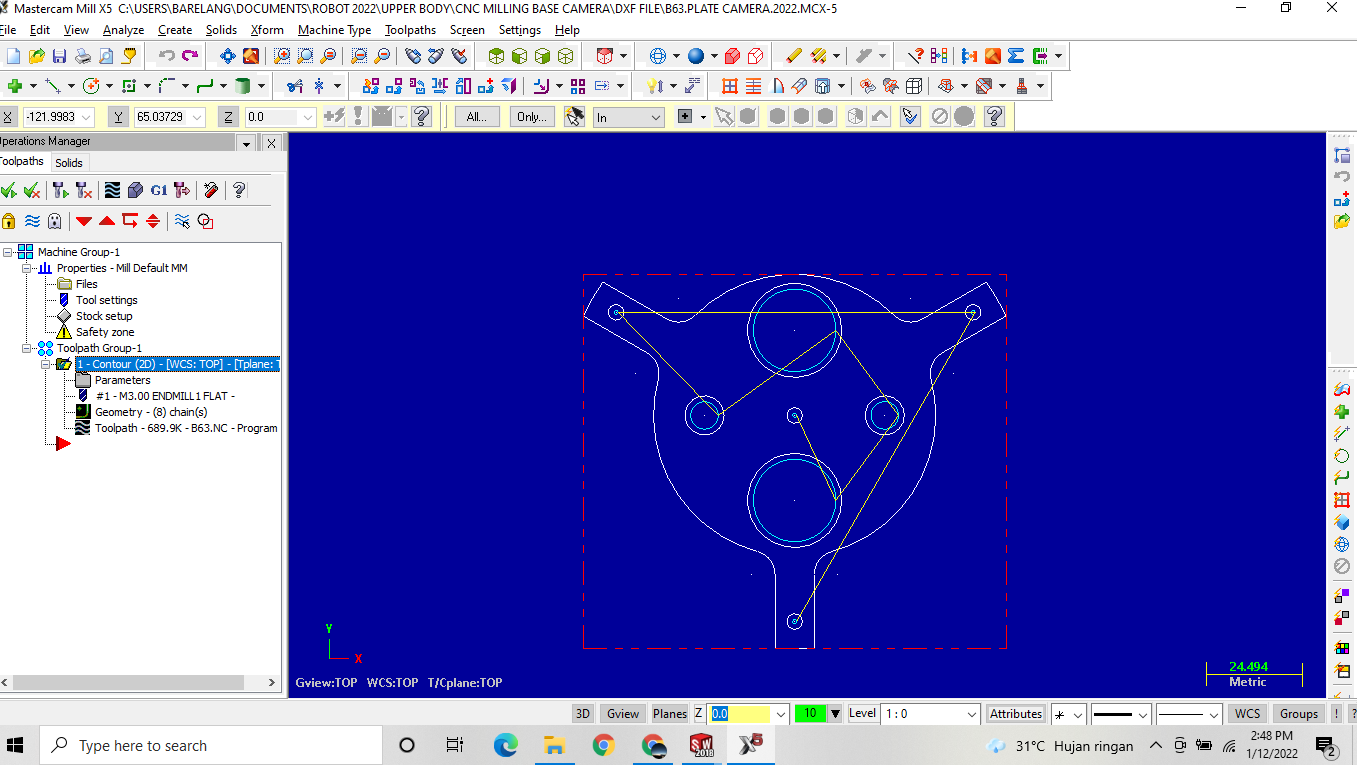This screenshot has height=765, width=1357.
Task: Click the ghost operations icon
Action: pyautogui.click(x=54, y=221)
